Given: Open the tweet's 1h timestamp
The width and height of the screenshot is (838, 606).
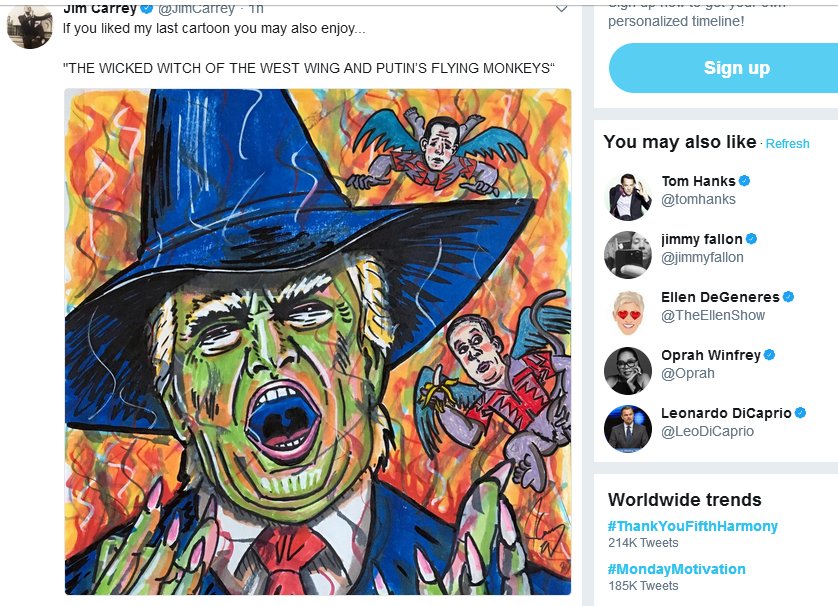Looking at the screenshot, I should 255,9.
